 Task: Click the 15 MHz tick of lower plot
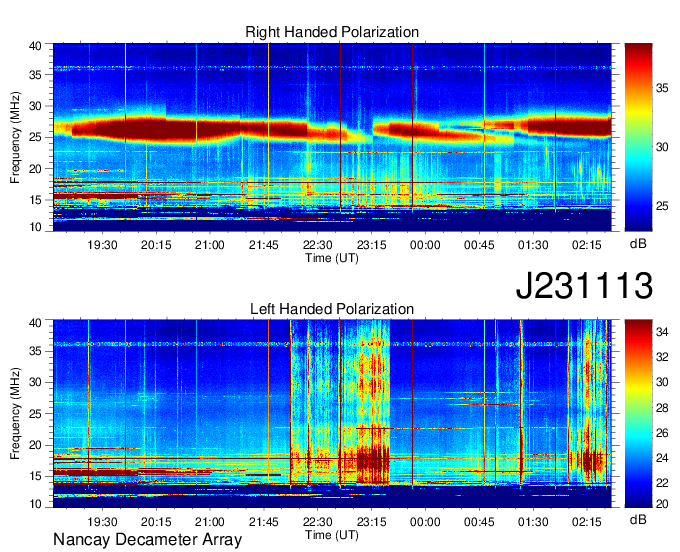click(35, 477)
